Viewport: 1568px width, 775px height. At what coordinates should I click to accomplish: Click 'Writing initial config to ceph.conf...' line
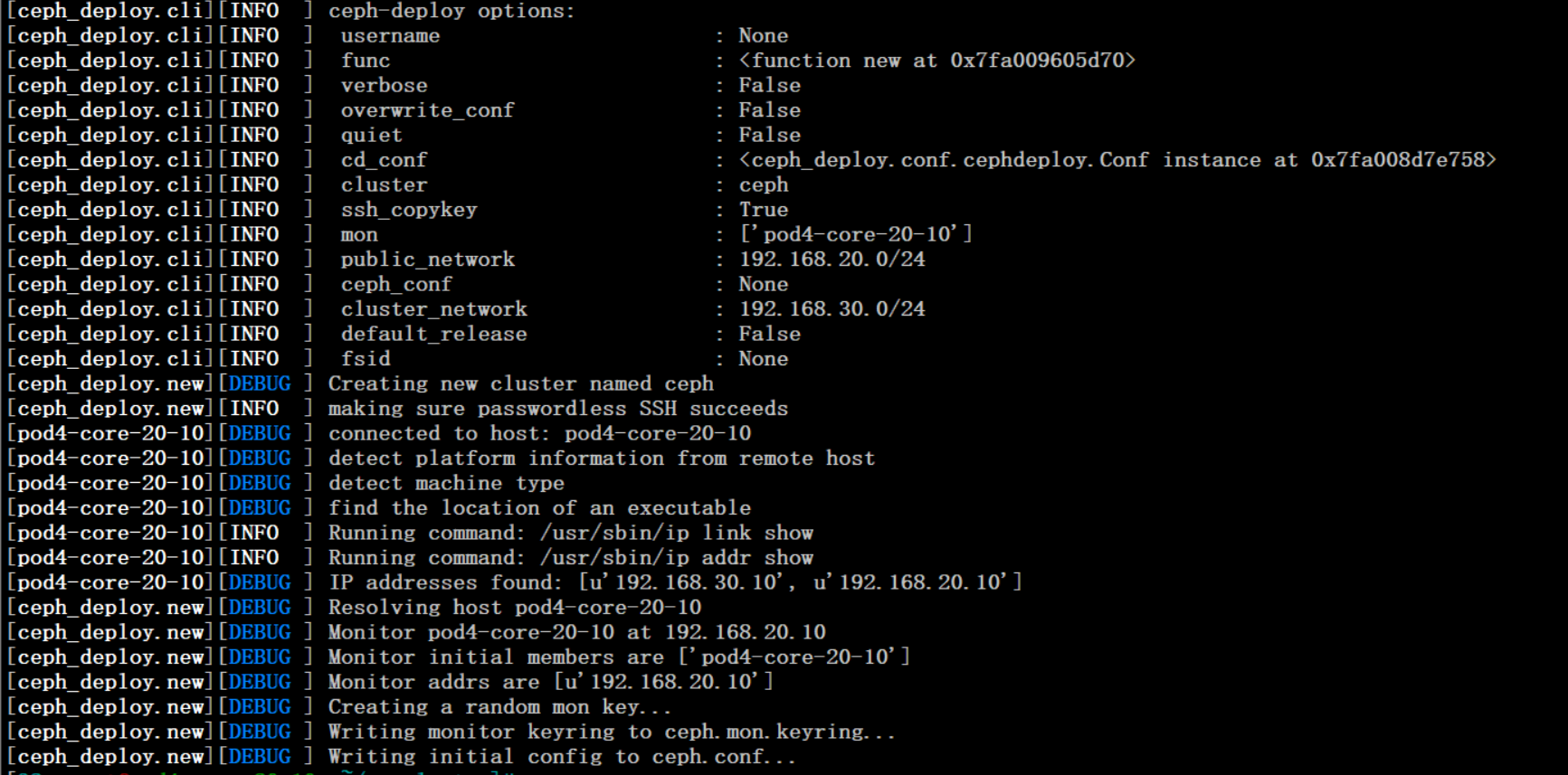click(561, 757)
